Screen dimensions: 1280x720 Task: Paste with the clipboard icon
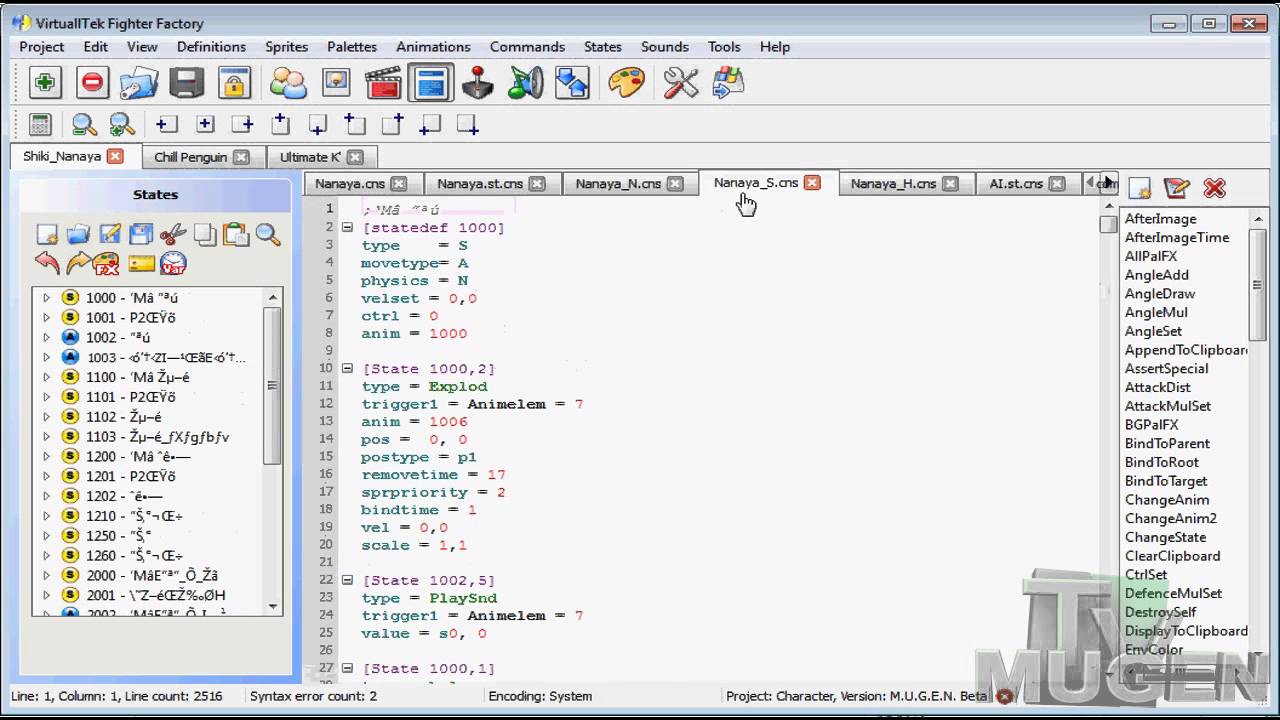[236, 235]
